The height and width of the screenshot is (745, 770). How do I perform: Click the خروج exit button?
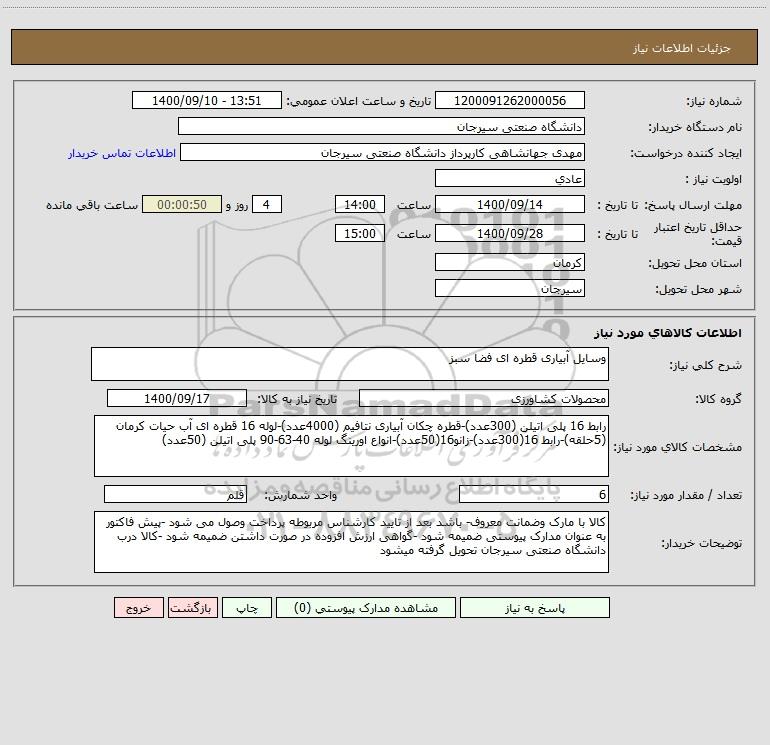pyautogui.click(x=138, y=608)
